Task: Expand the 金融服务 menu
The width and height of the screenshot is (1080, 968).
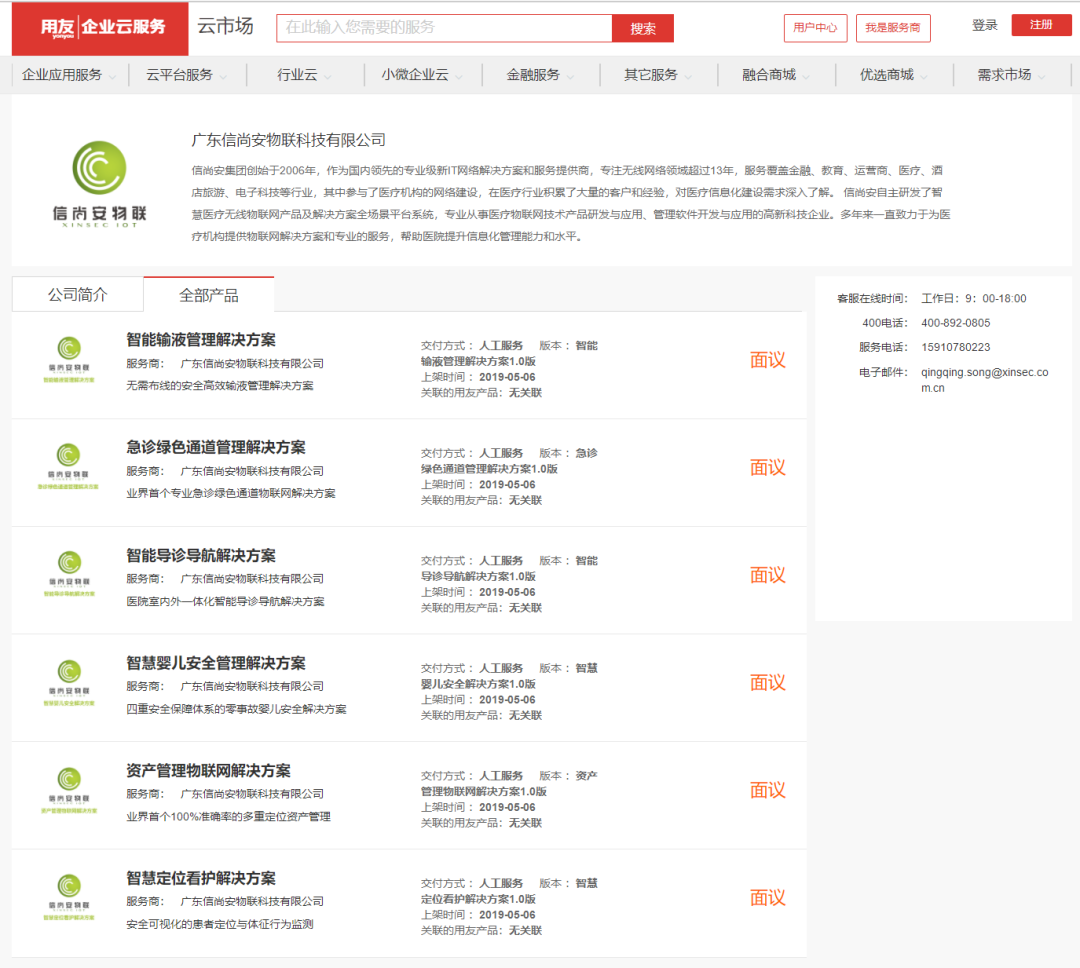Action: point(541,75)
